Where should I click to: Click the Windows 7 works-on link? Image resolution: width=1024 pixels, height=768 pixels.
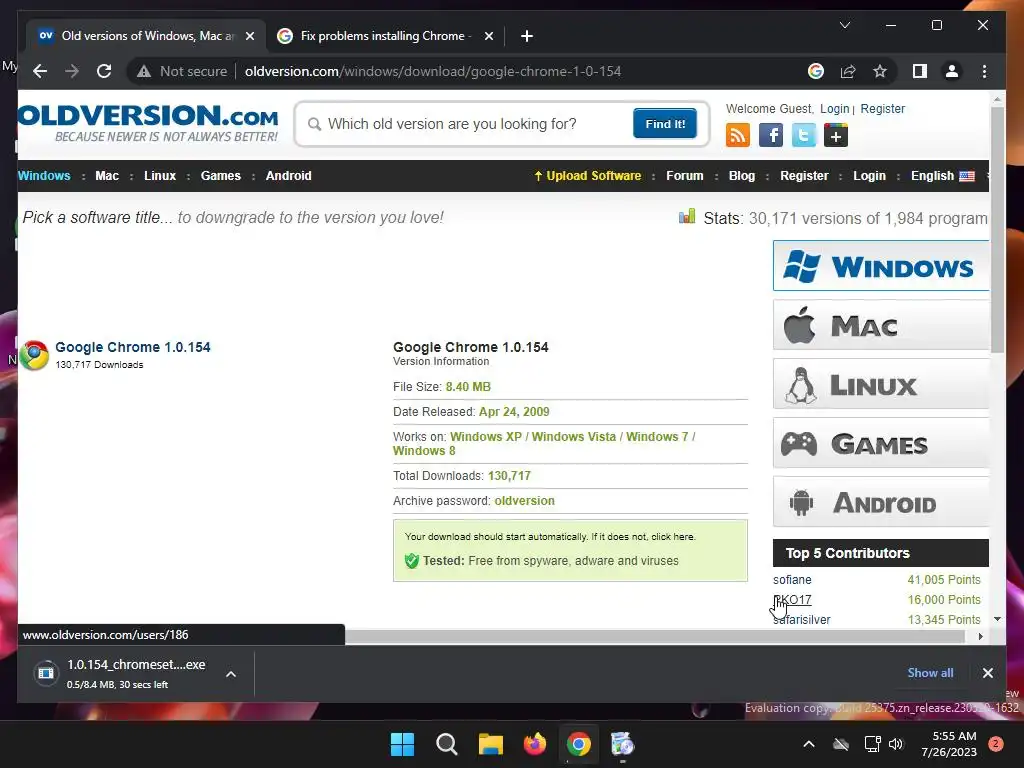[657, 436]
